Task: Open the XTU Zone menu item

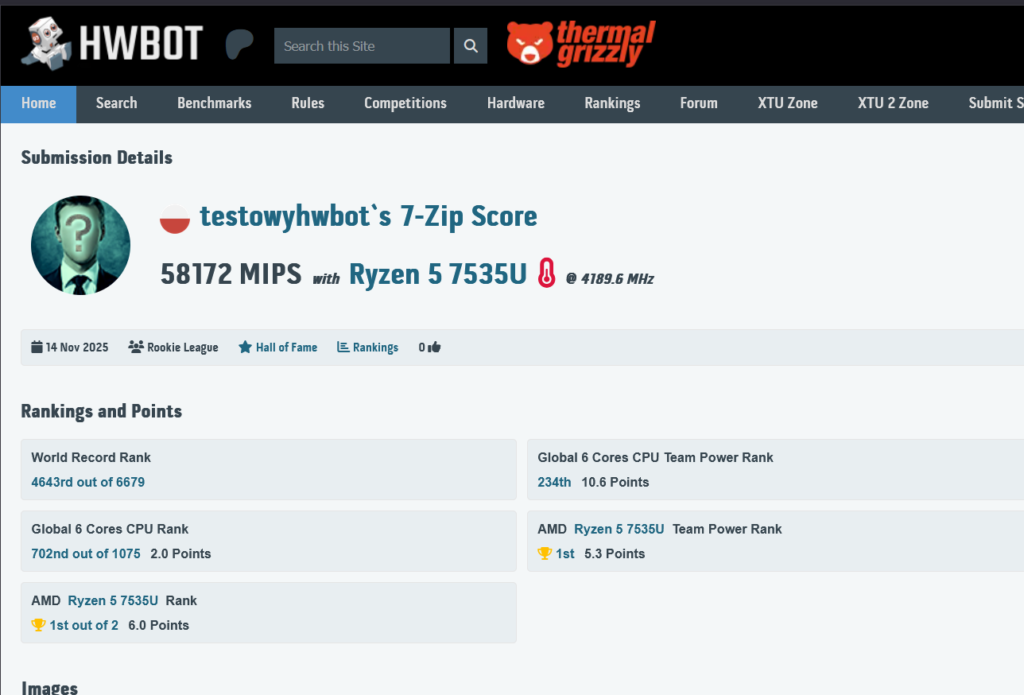Action: click(787, 103)
